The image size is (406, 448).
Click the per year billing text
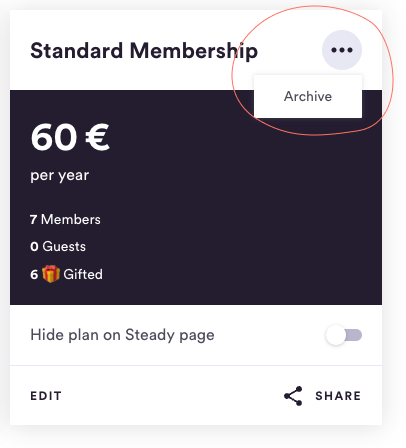[x=60, y=176]
